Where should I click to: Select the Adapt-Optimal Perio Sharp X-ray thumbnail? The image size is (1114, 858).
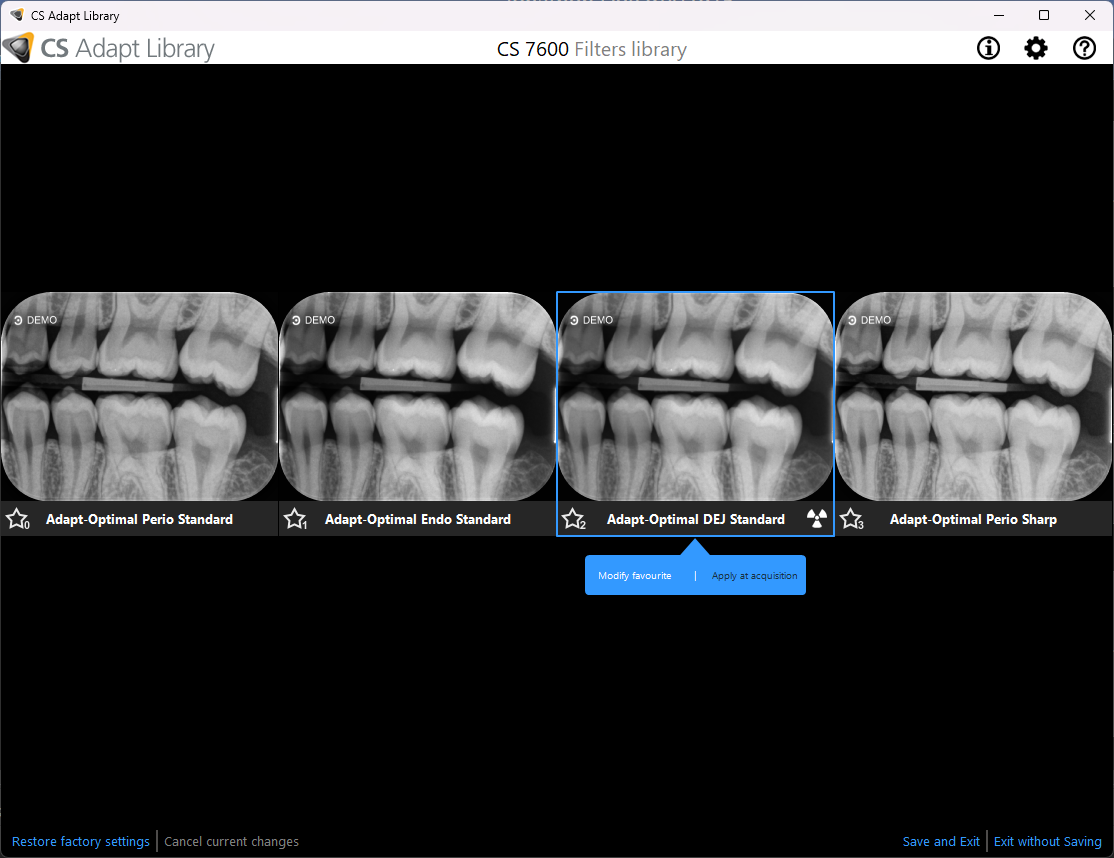[974, 397]
